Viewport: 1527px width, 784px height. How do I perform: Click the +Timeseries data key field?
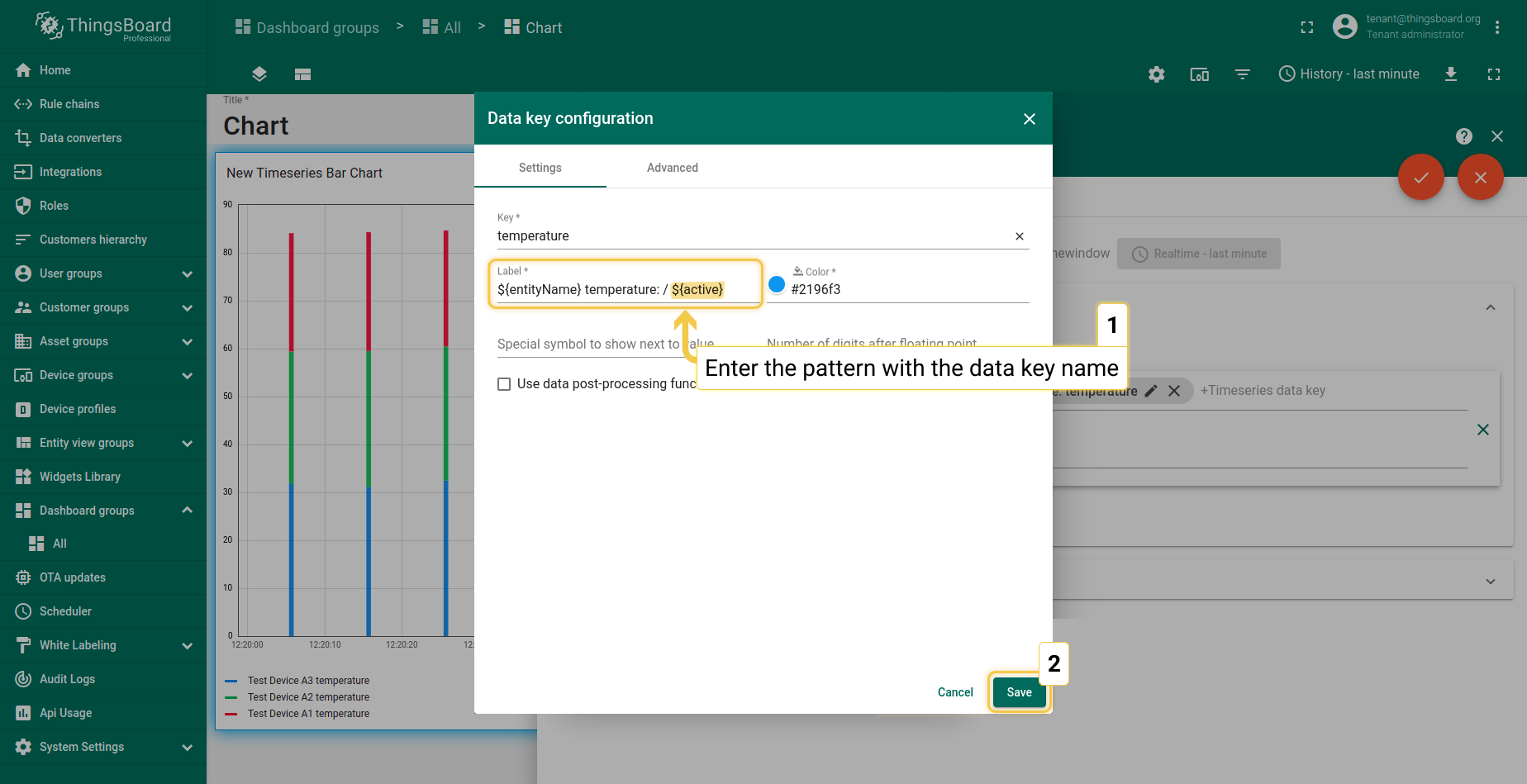pos(1263,391)
